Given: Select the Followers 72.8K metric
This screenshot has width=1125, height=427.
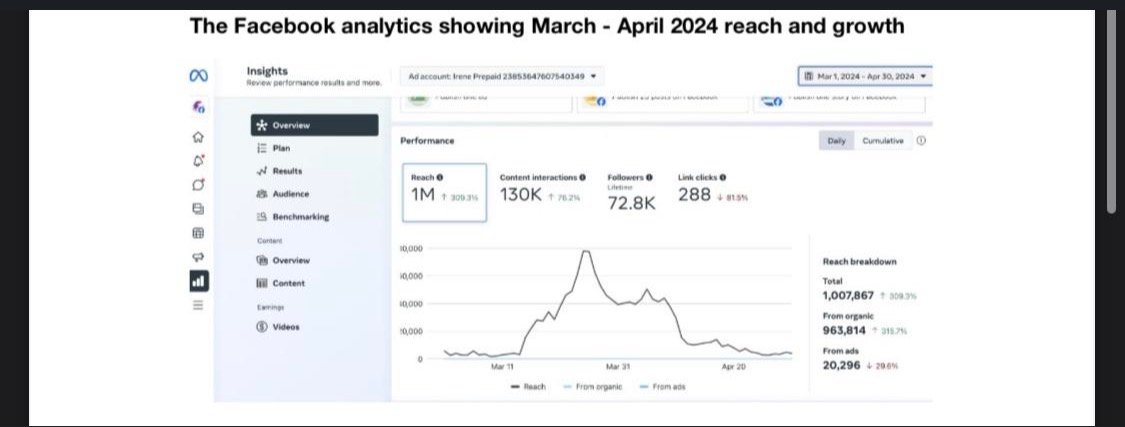Looking at the screenshot, I should 631,193.
